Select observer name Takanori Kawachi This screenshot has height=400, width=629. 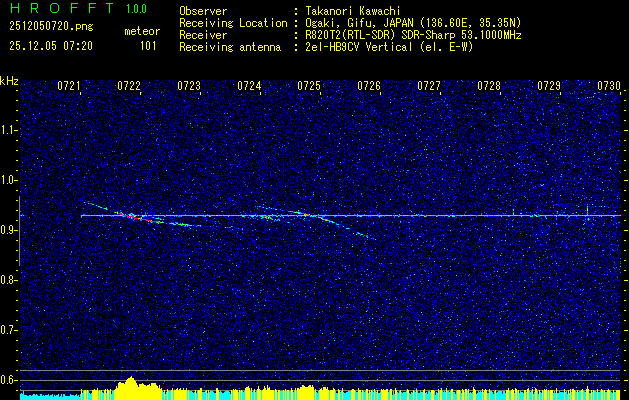click(x=353, y=11)
